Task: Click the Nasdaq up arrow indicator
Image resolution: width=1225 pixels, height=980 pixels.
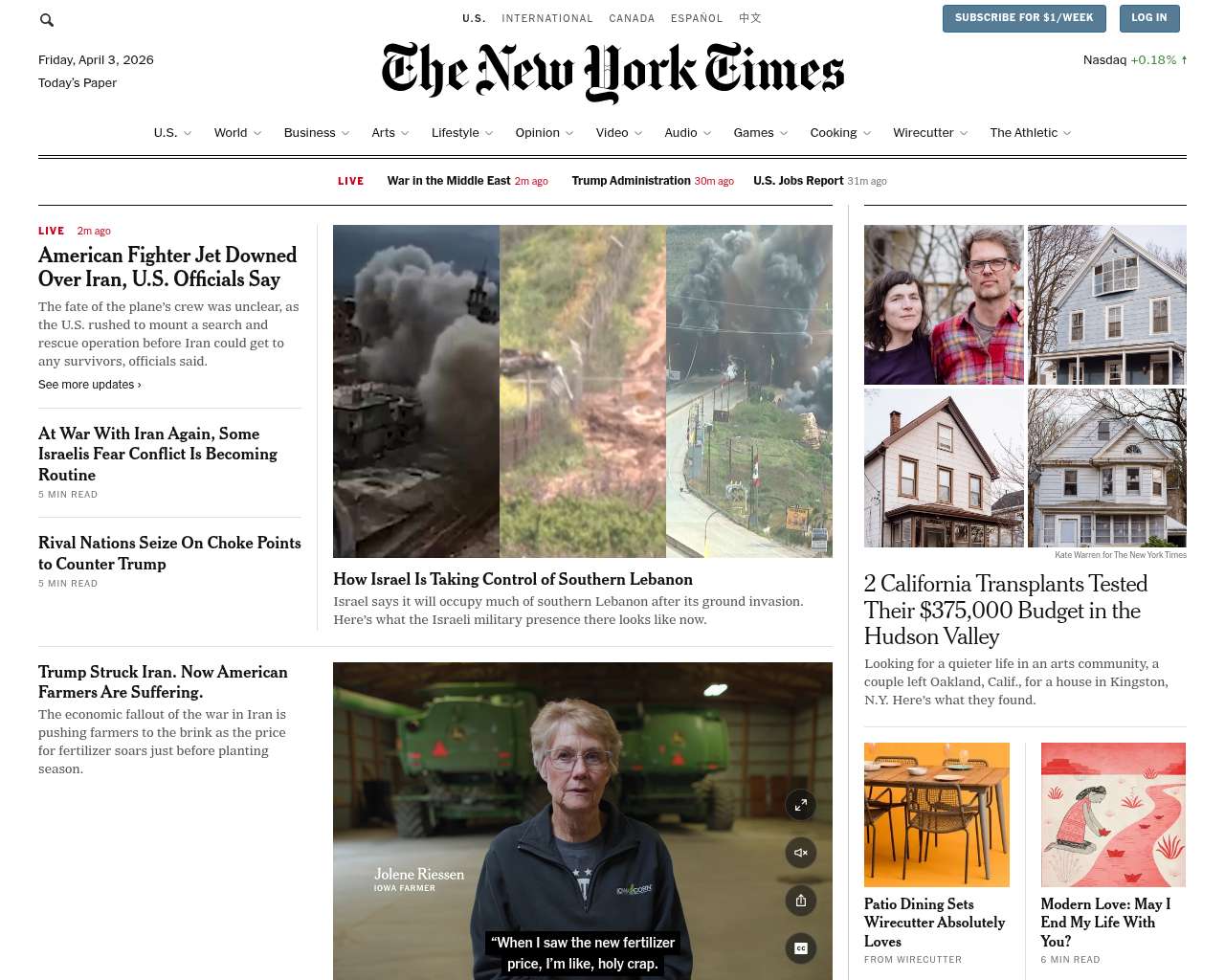Action: click(x=1184, y=59)
